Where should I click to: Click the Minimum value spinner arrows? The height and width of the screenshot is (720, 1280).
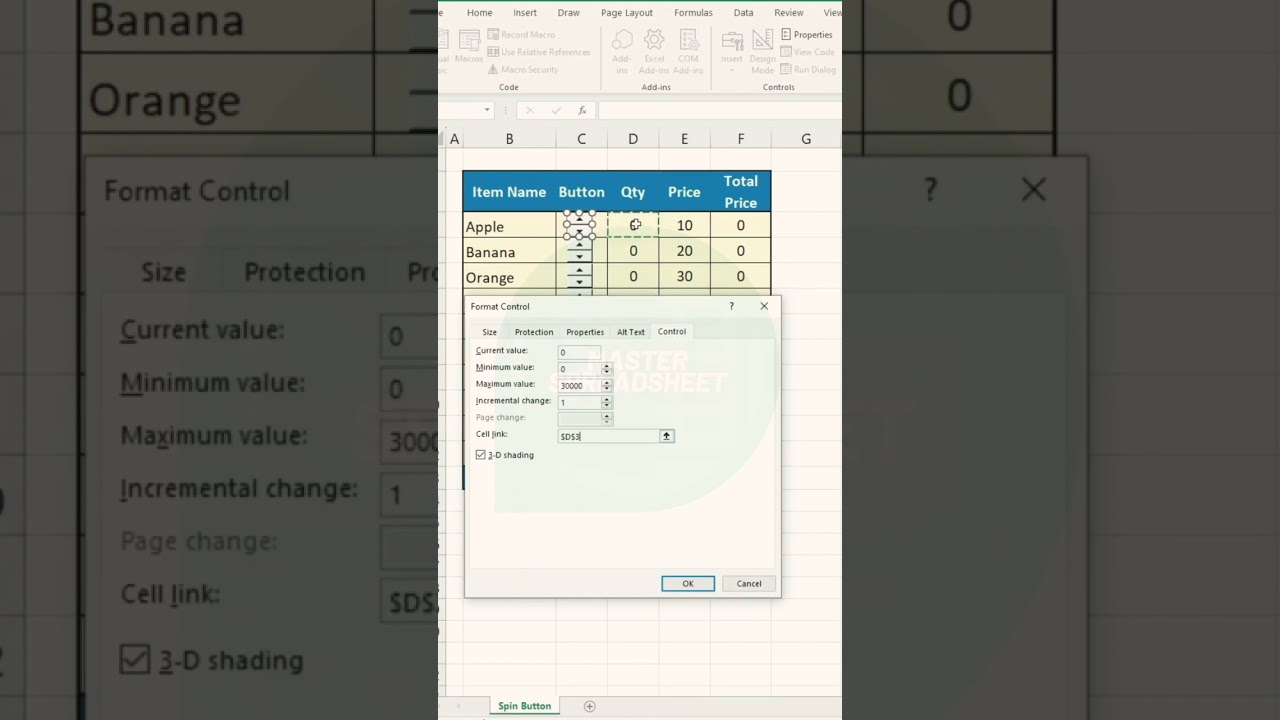coord(606,369)
